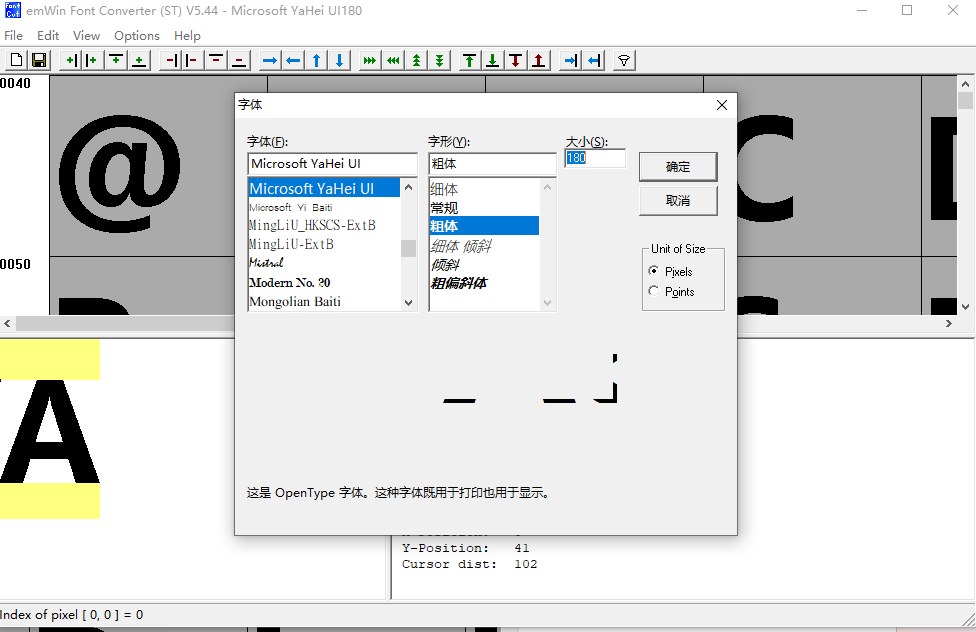Click the green triple up arrows icon
The width and height of the screenshot is (976, 632).
point(416,60)
